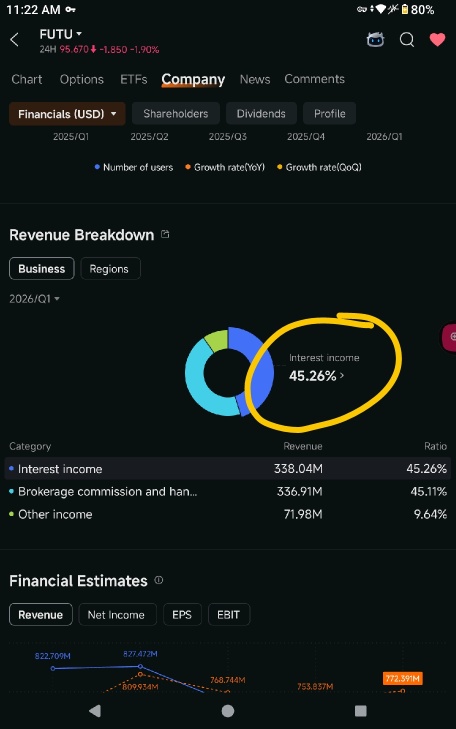Screen dimensions: 456x729
Task: Open the Shareholders section button
Action: tap(175, 113)
